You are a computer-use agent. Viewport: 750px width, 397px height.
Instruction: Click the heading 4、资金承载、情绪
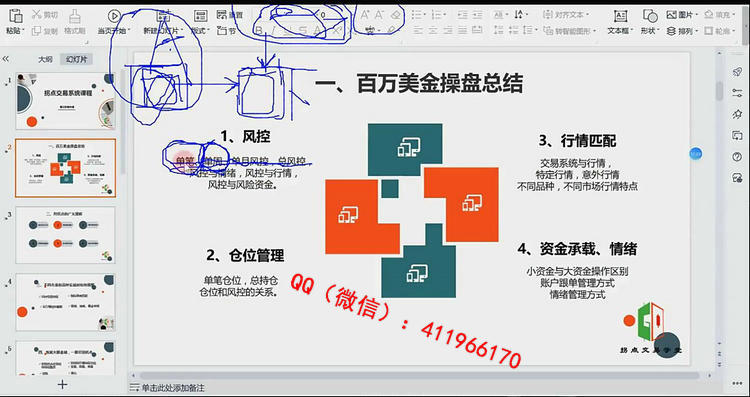point(577,249)
